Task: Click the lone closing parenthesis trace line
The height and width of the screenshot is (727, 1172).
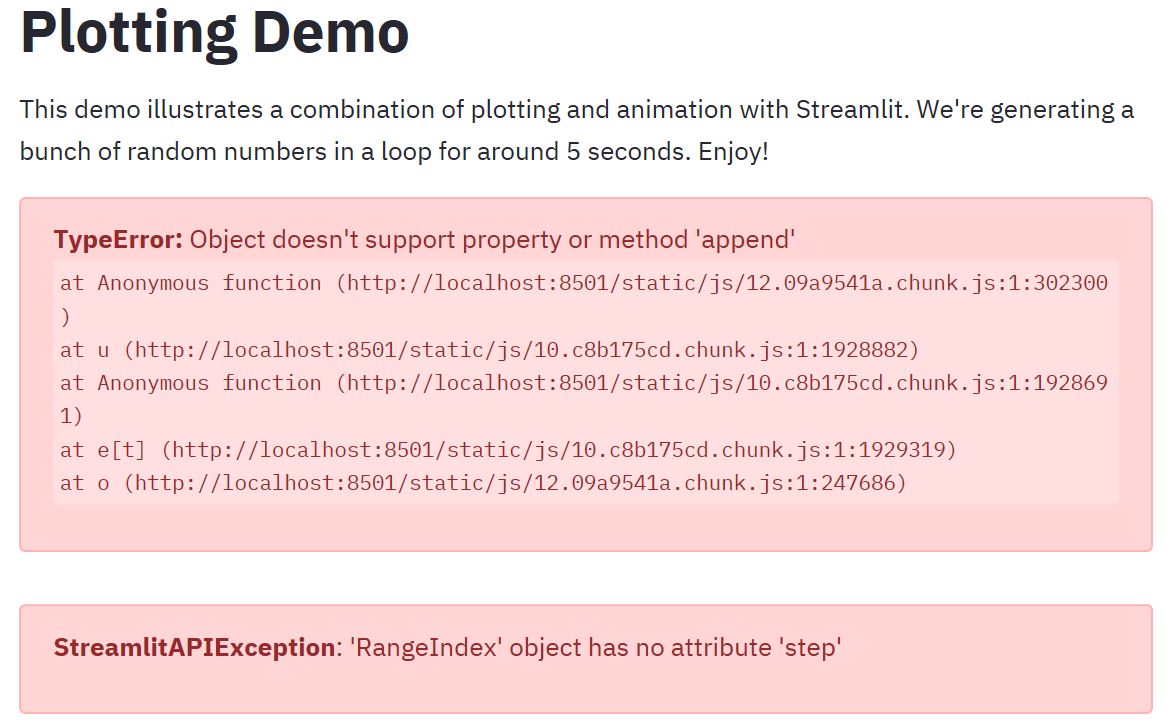Action: click(x=66, y=317)
